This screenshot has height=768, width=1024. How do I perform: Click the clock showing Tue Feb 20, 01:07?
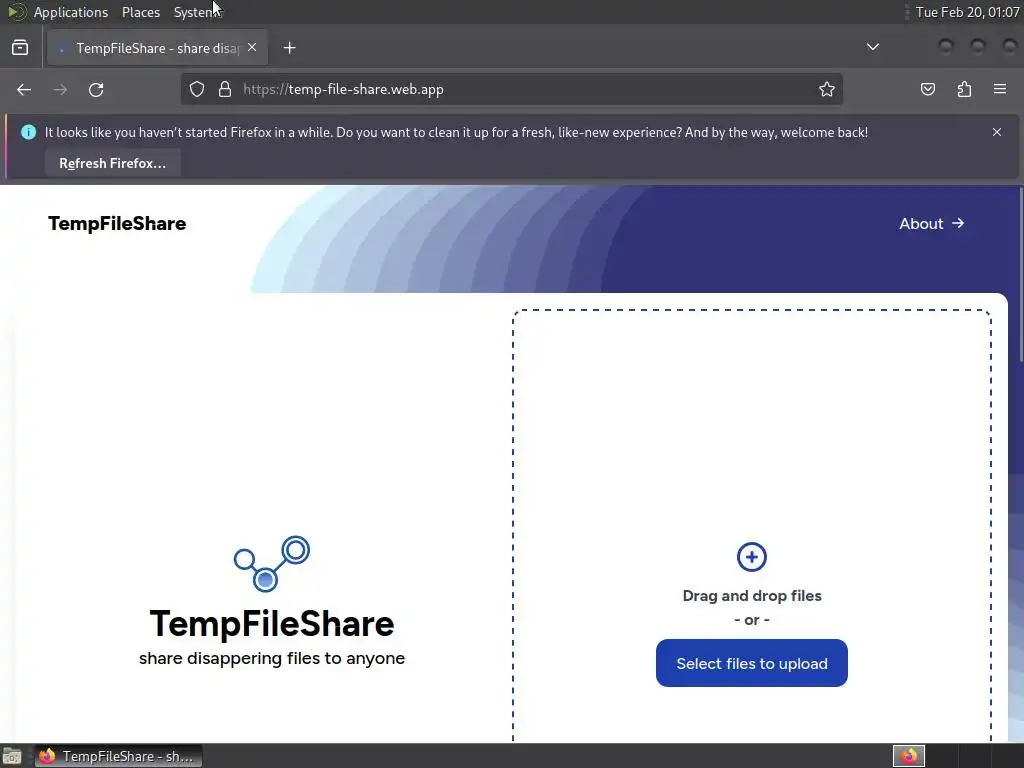click(967, 12)
